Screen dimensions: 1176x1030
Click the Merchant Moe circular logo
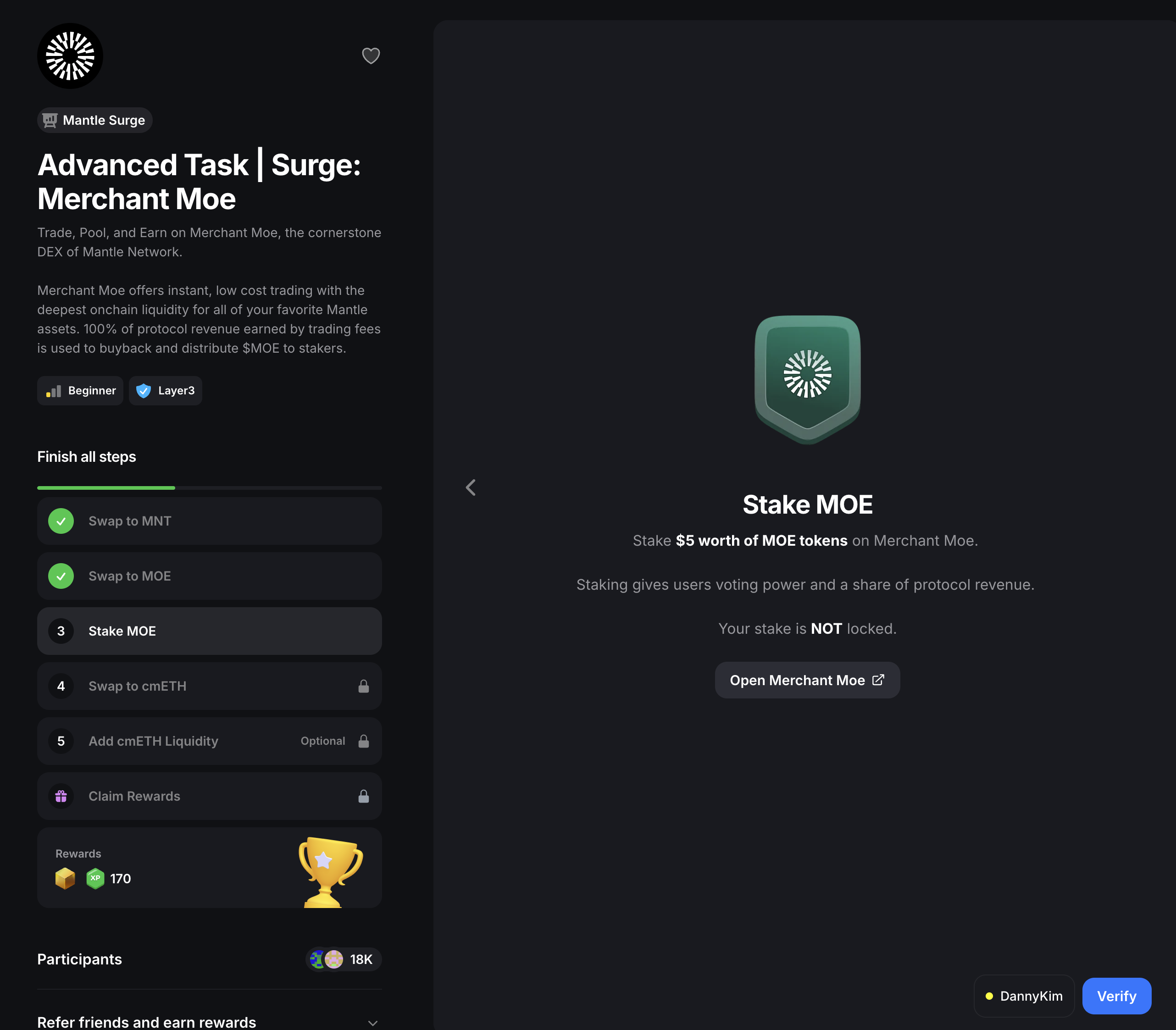pyautogui.click(x=70, y=56)
